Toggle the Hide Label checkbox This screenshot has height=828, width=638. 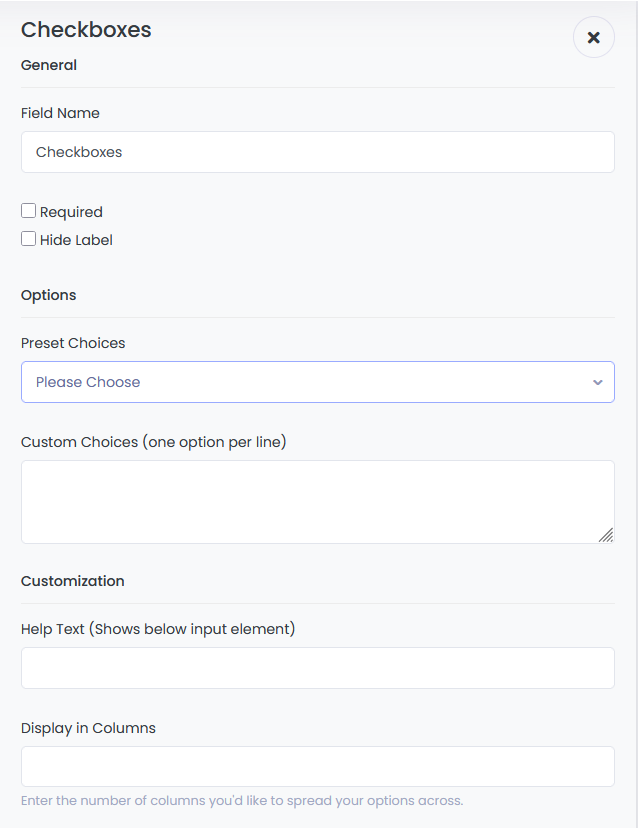pyautogui.click(x=29, y=239)
